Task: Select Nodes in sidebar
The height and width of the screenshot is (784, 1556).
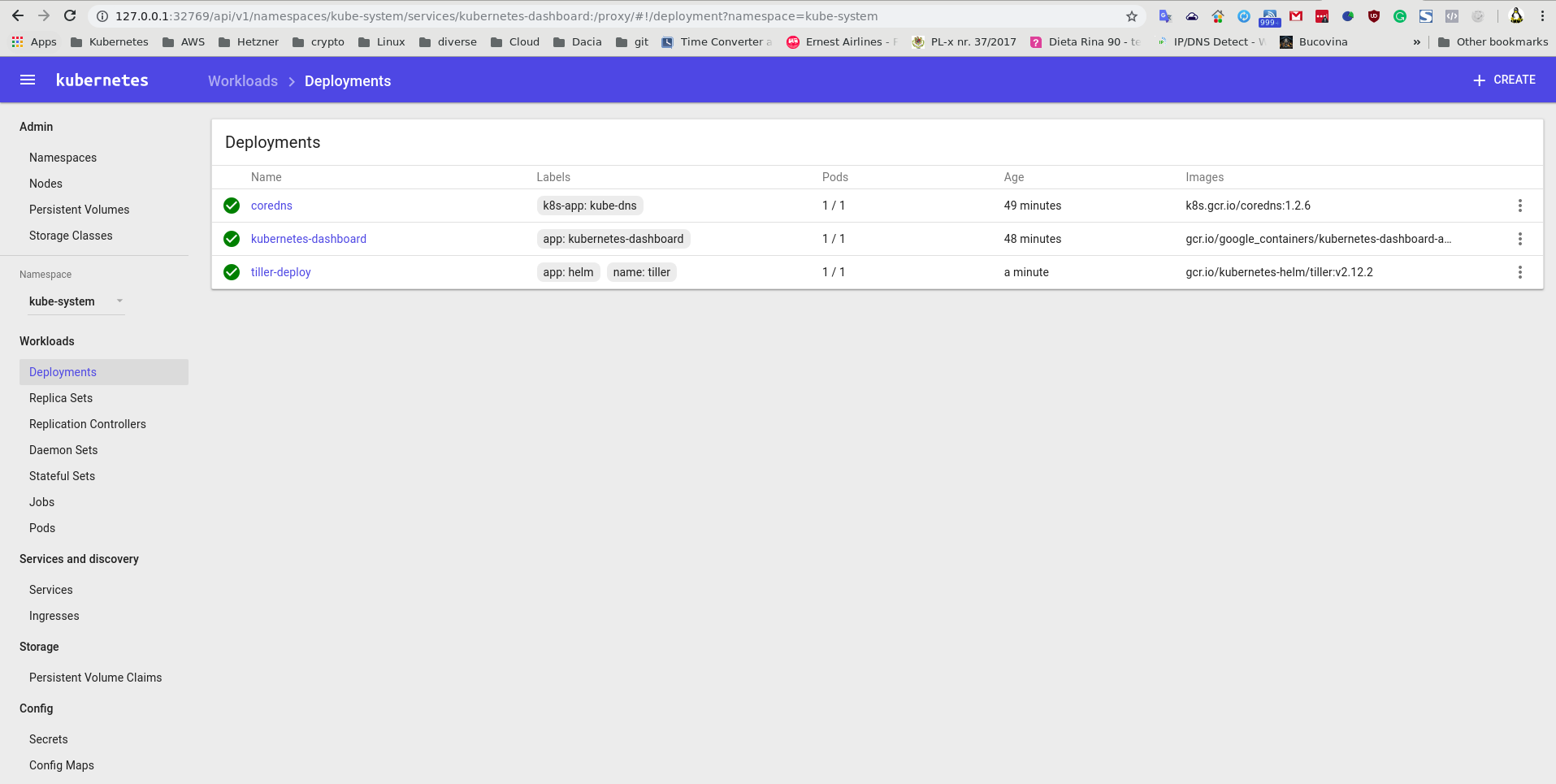Action: [x=46, y=184]
